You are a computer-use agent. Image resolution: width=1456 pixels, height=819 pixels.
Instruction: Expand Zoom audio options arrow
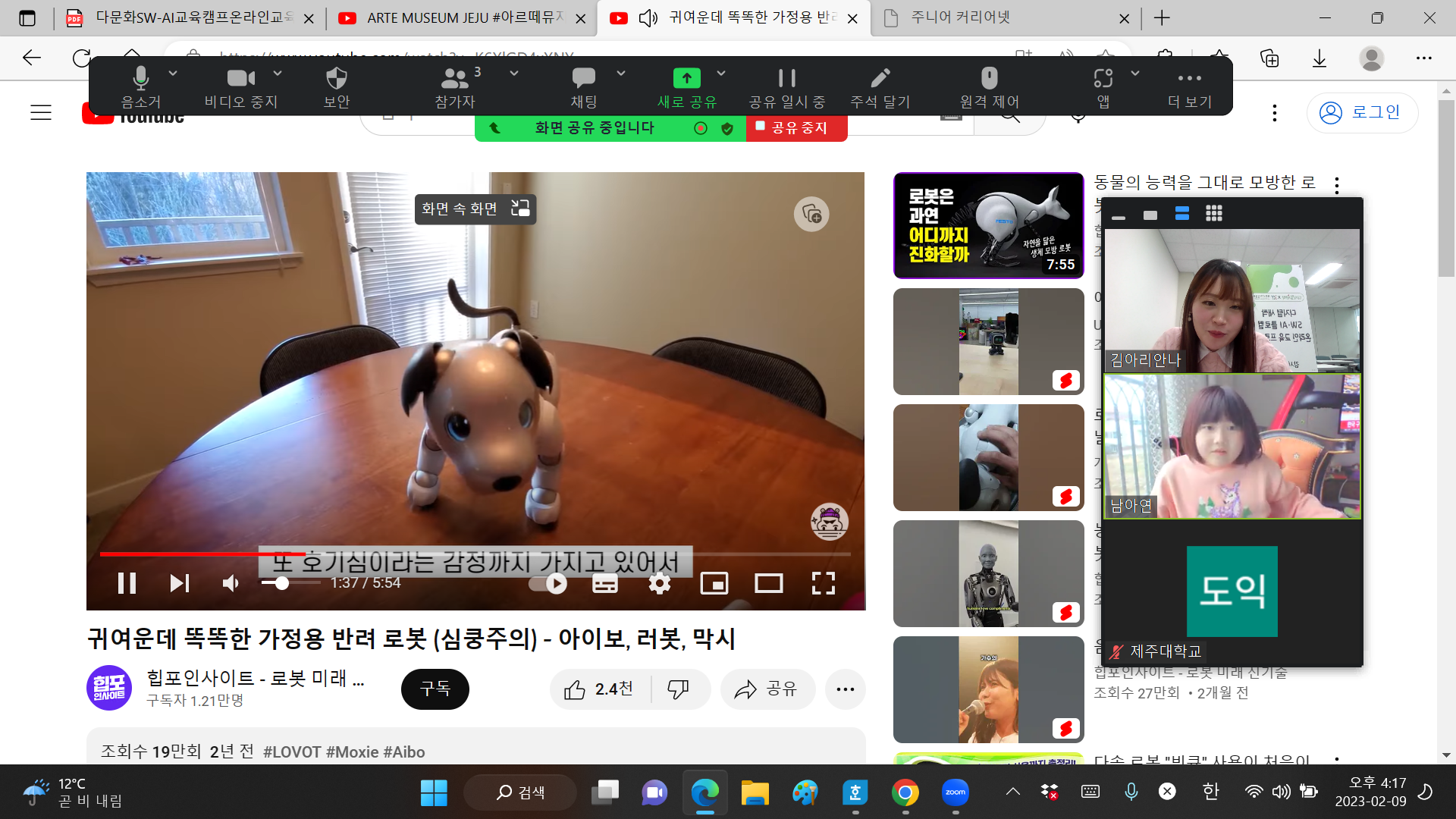coord(173,74)
